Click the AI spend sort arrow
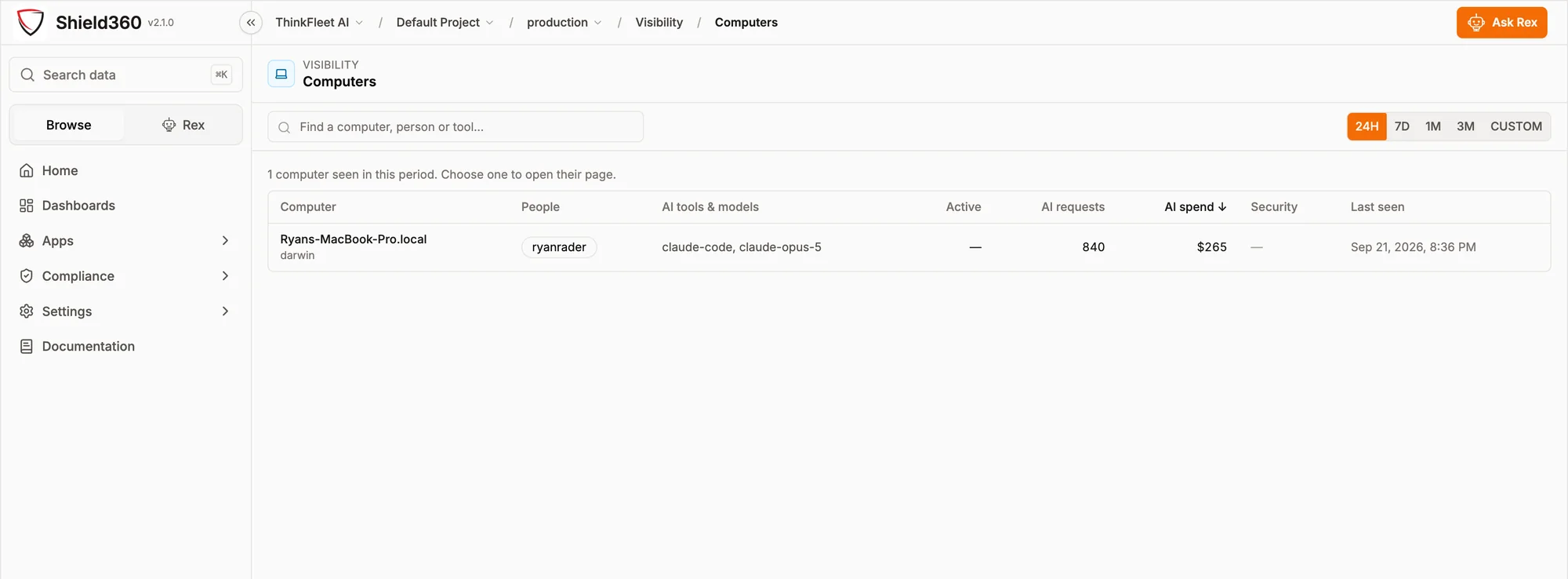This screenshot has height=579, width=1568. [x=1222, y=207]
